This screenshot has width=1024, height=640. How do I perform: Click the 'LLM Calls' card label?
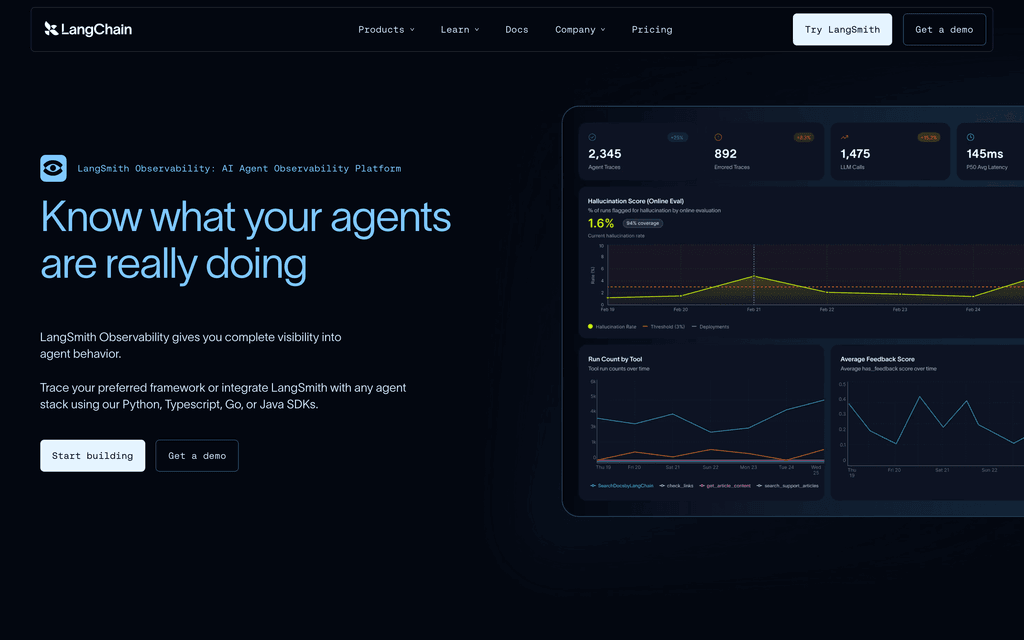[852, 167]
